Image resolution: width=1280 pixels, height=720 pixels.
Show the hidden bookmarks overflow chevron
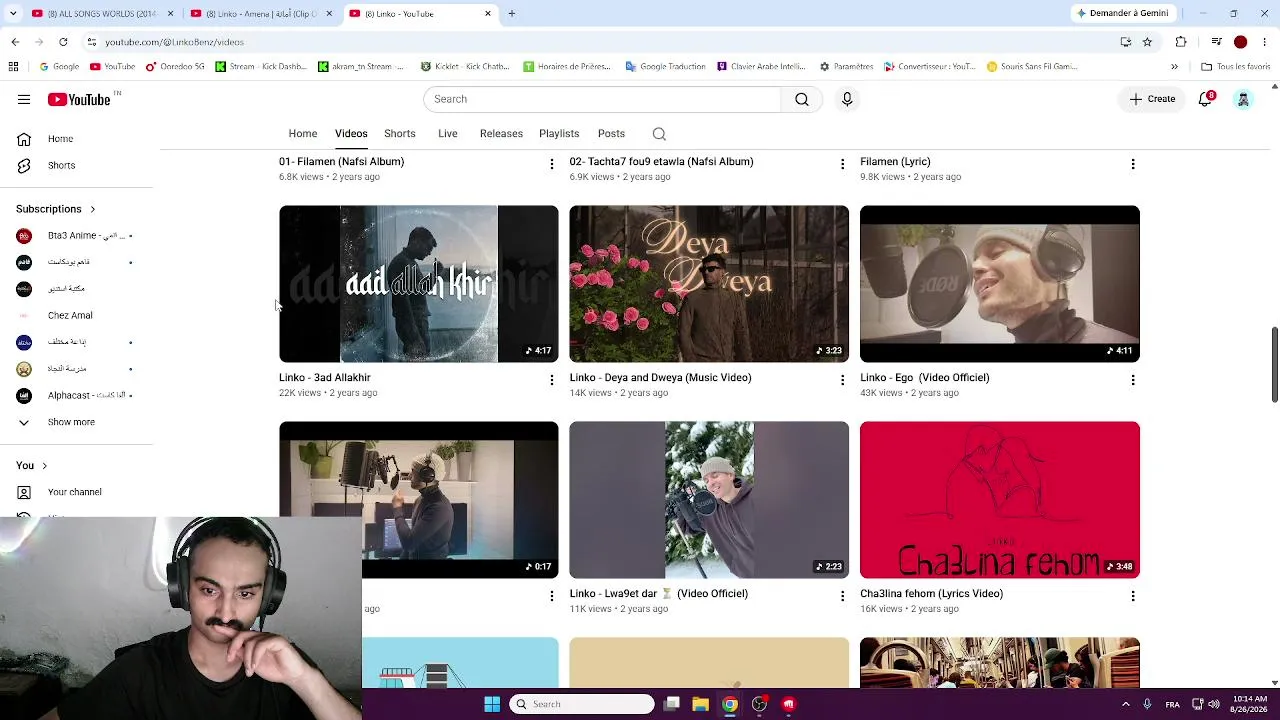tap(1174, 67)
